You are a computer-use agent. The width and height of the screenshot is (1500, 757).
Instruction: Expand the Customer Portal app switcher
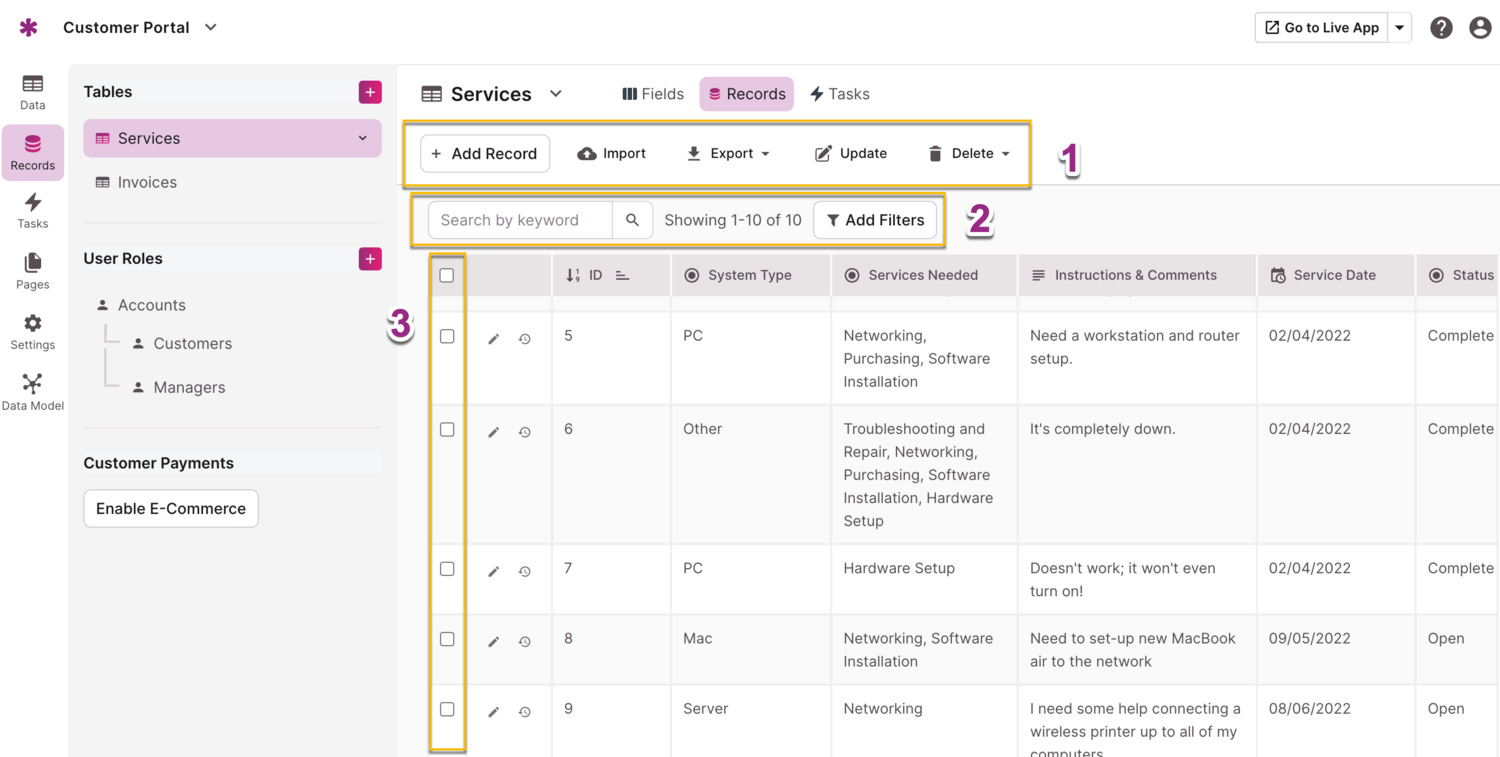(211, 28)
